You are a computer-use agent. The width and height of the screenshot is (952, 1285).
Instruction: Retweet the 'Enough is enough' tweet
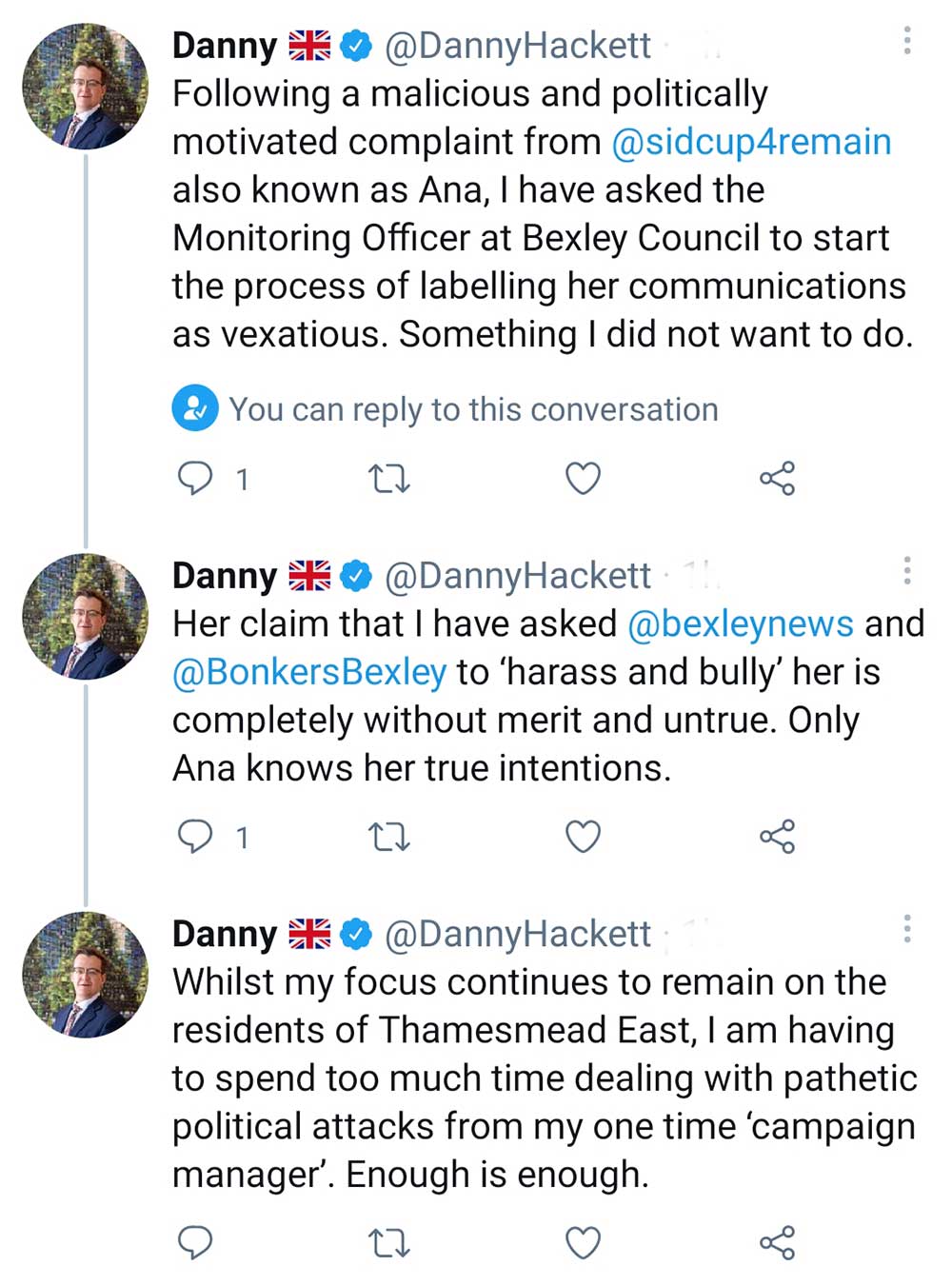coord(388,1243)
